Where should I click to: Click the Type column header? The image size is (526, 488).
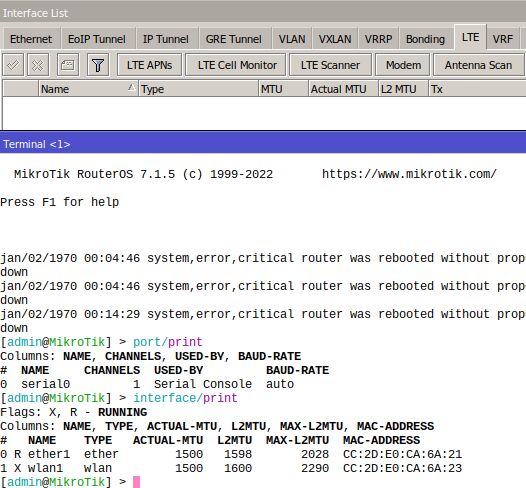click(x=198, y=89)
